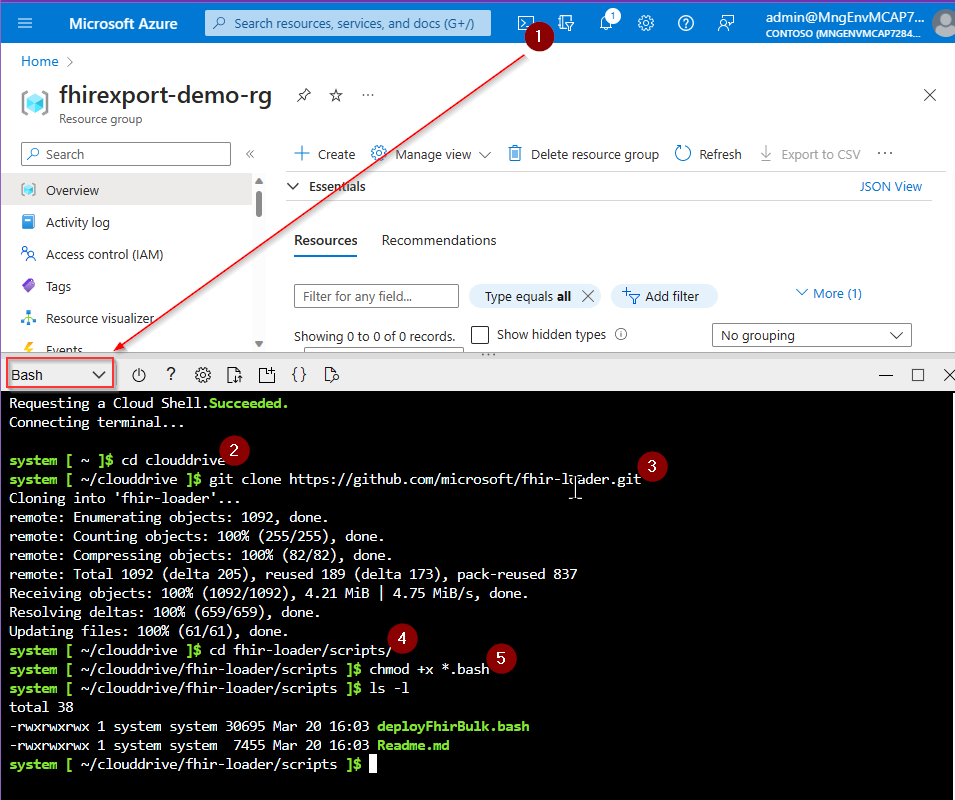Viewport: 955px width, 800px height.
Task: Open Overview in the left menu
Action: (x=126, y=190)
